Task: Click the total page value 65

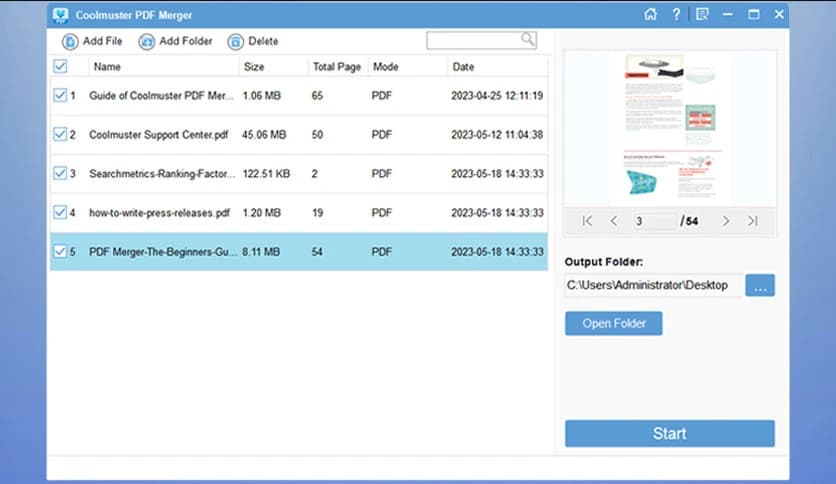Action: (x=317, y=95)
